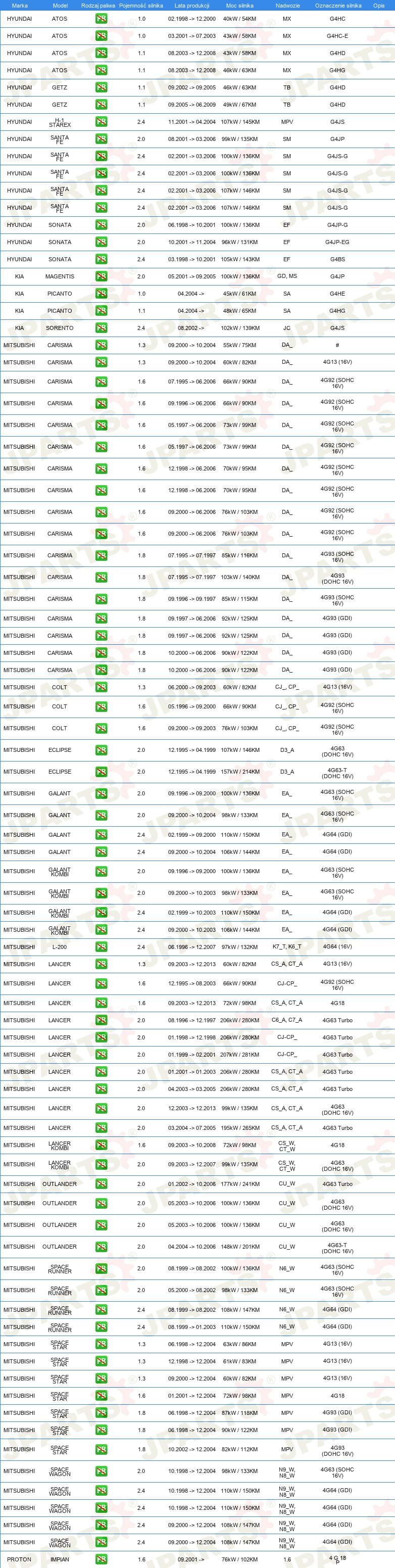This screenshot has height=1568, width=395.
Task: Click fuel icon in Outlander 148kW / 201KM row
Action: click(101, 1247)
